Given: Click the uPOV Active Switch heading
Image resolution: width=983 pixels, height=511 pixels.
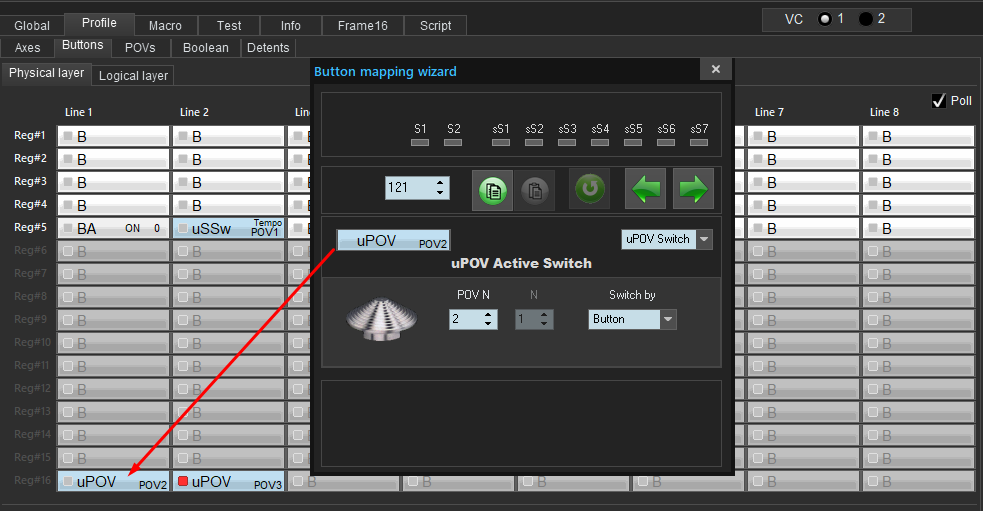Looking at the screenshot, I should (x=521, y=263).
